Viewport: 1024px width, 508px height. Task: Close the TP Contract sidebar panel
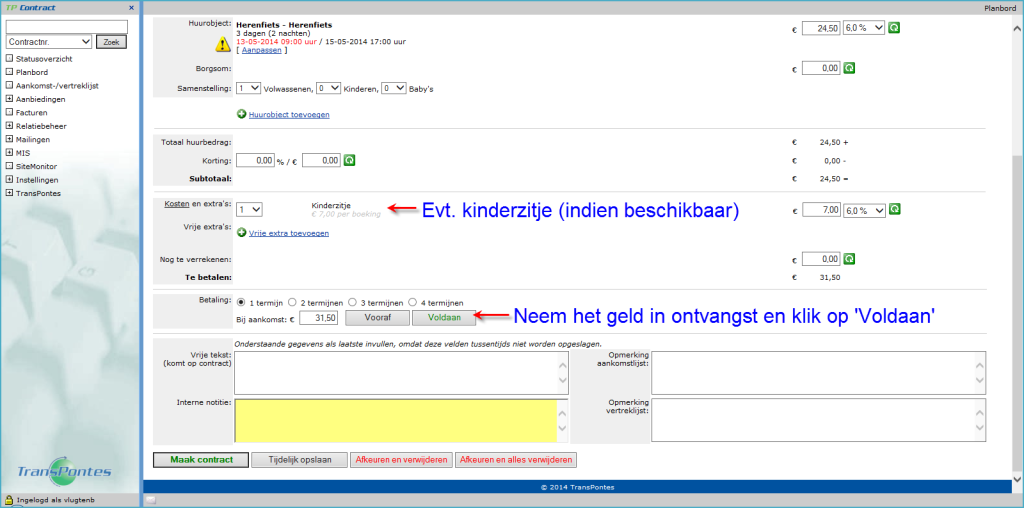tap(131, 7)
